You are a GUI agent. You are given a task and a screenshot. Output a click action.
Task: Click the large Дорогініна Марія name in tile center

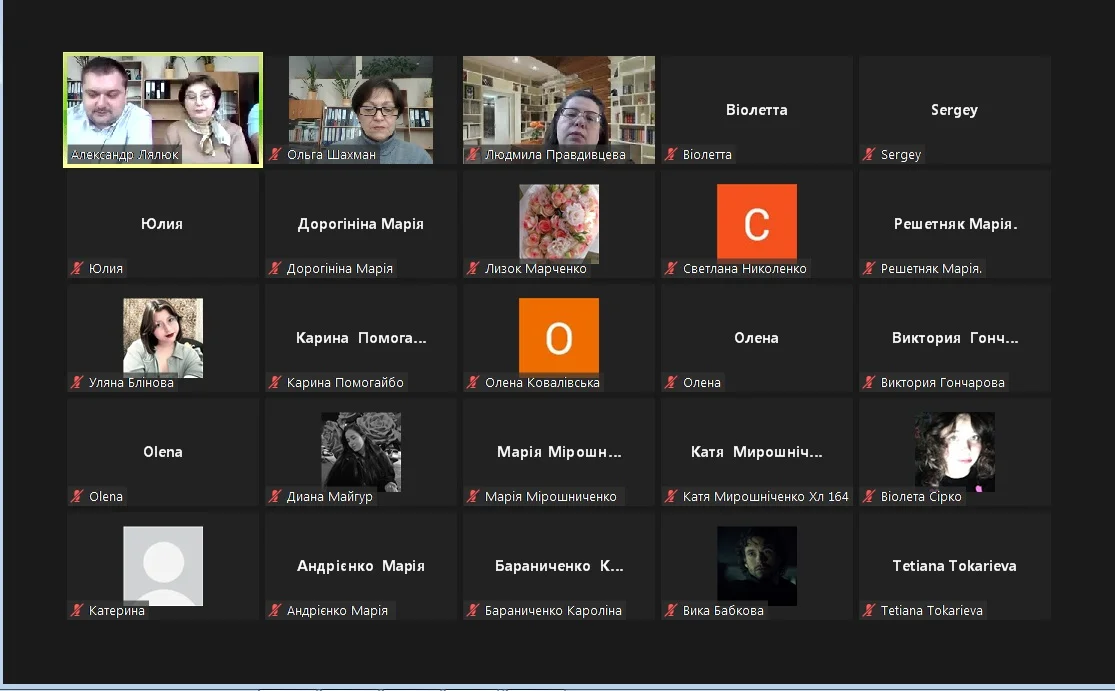click(x=361, y=224)
